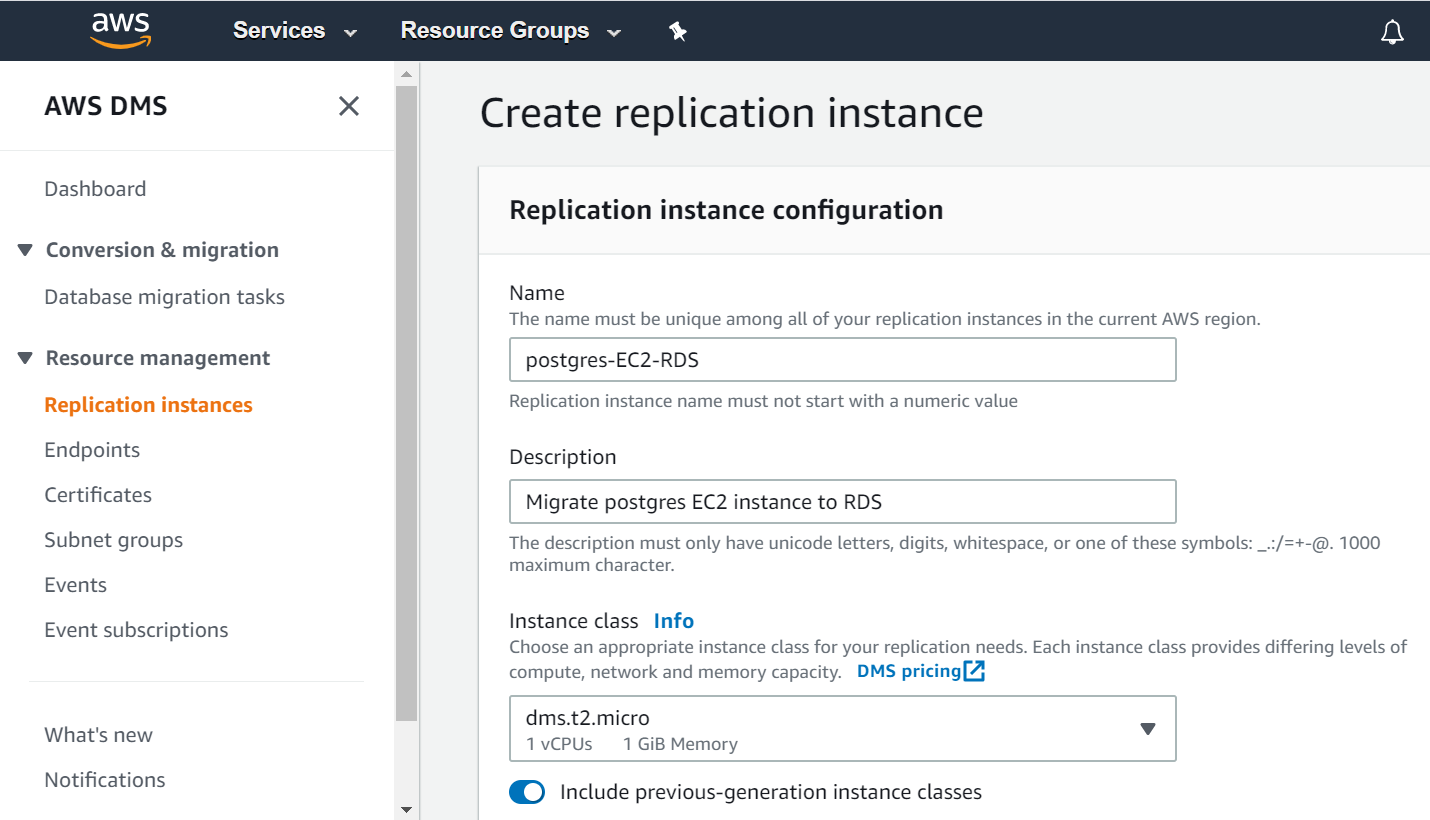The width and height of the screenshot is (1430, 820).
Task: Click the Name input field
Action: click(x=842, y=360)
